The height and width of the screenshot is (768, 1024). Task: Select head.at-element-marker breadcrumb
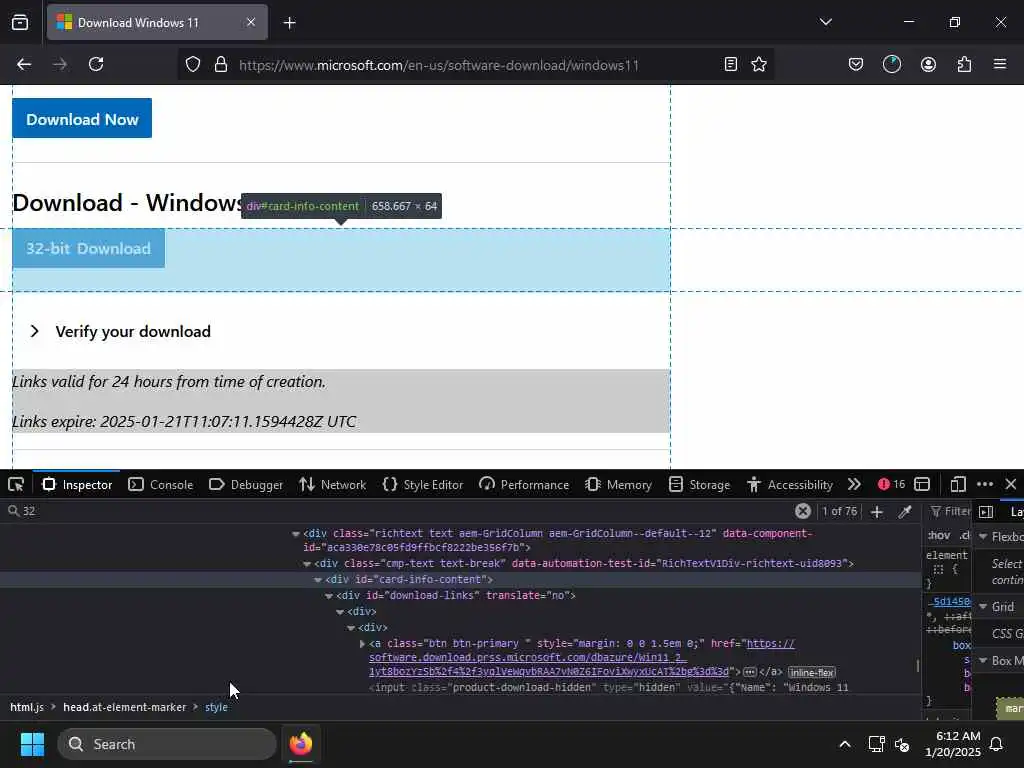[125, 707]
